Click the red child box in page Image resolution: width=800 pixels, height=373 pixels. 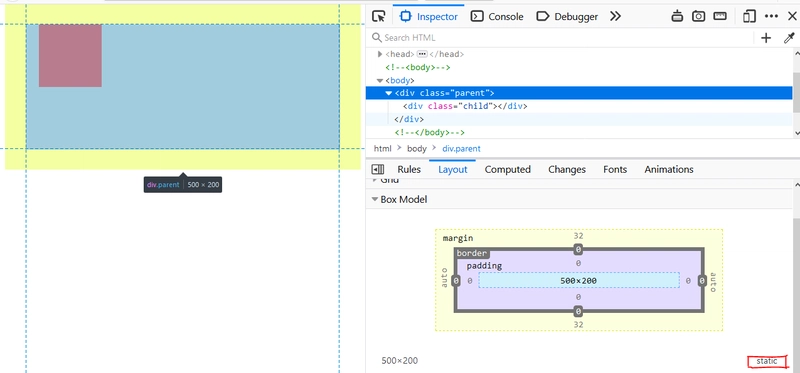click(70, 56)
